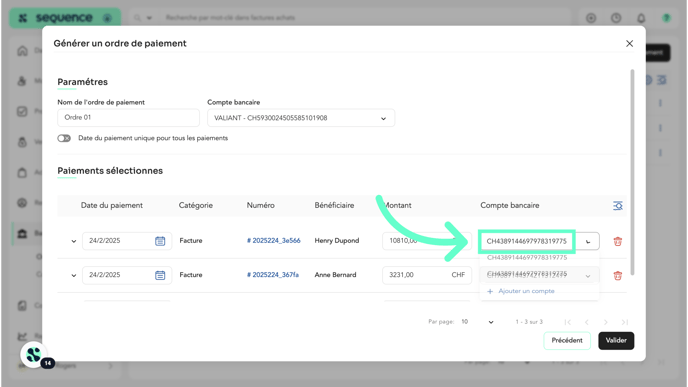688x387 pixels.
Task: Open the green user avatar menu
Action: point(666,18)
